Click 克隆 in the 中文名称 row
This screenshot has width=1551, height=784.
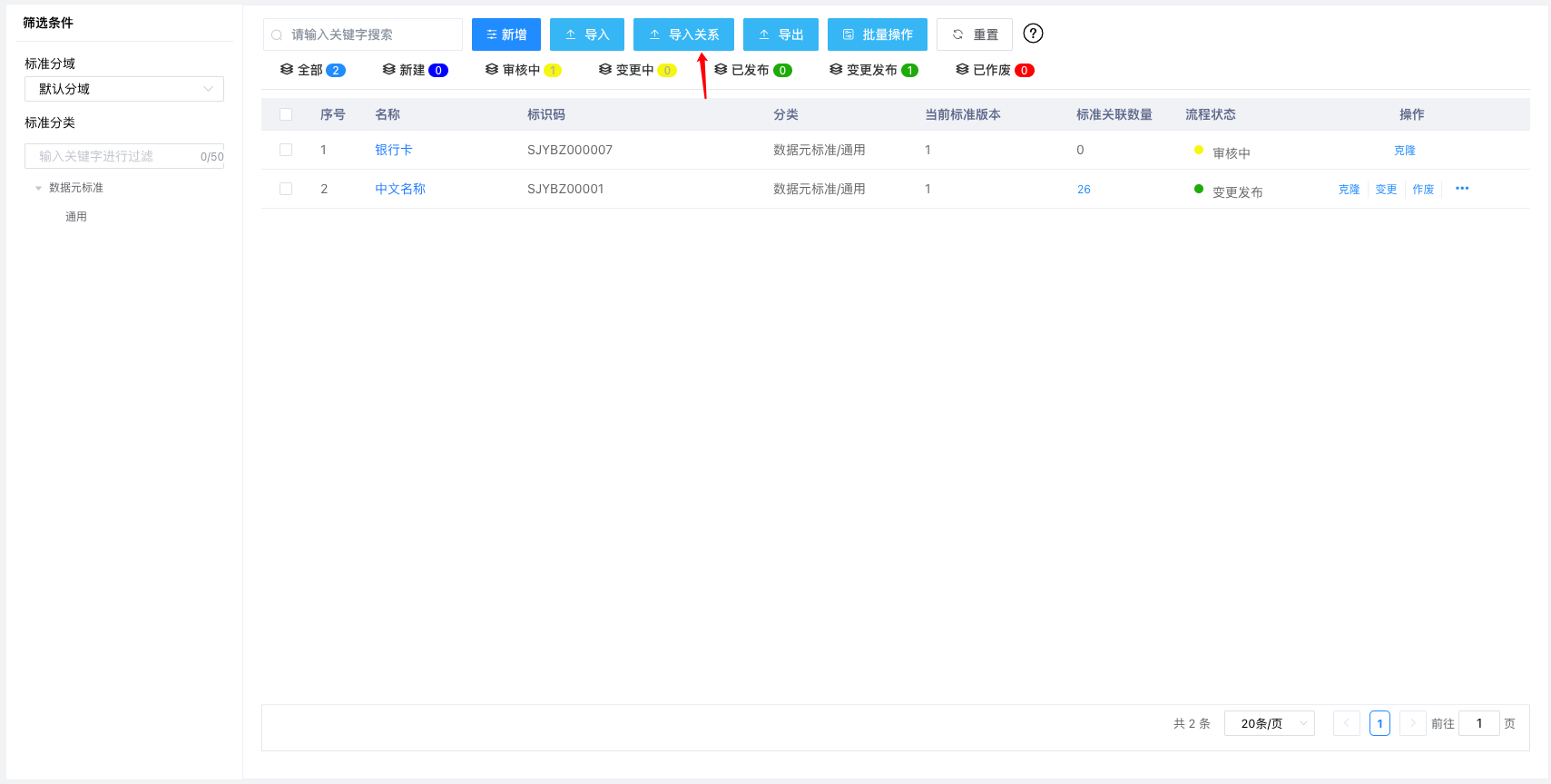1350,190
